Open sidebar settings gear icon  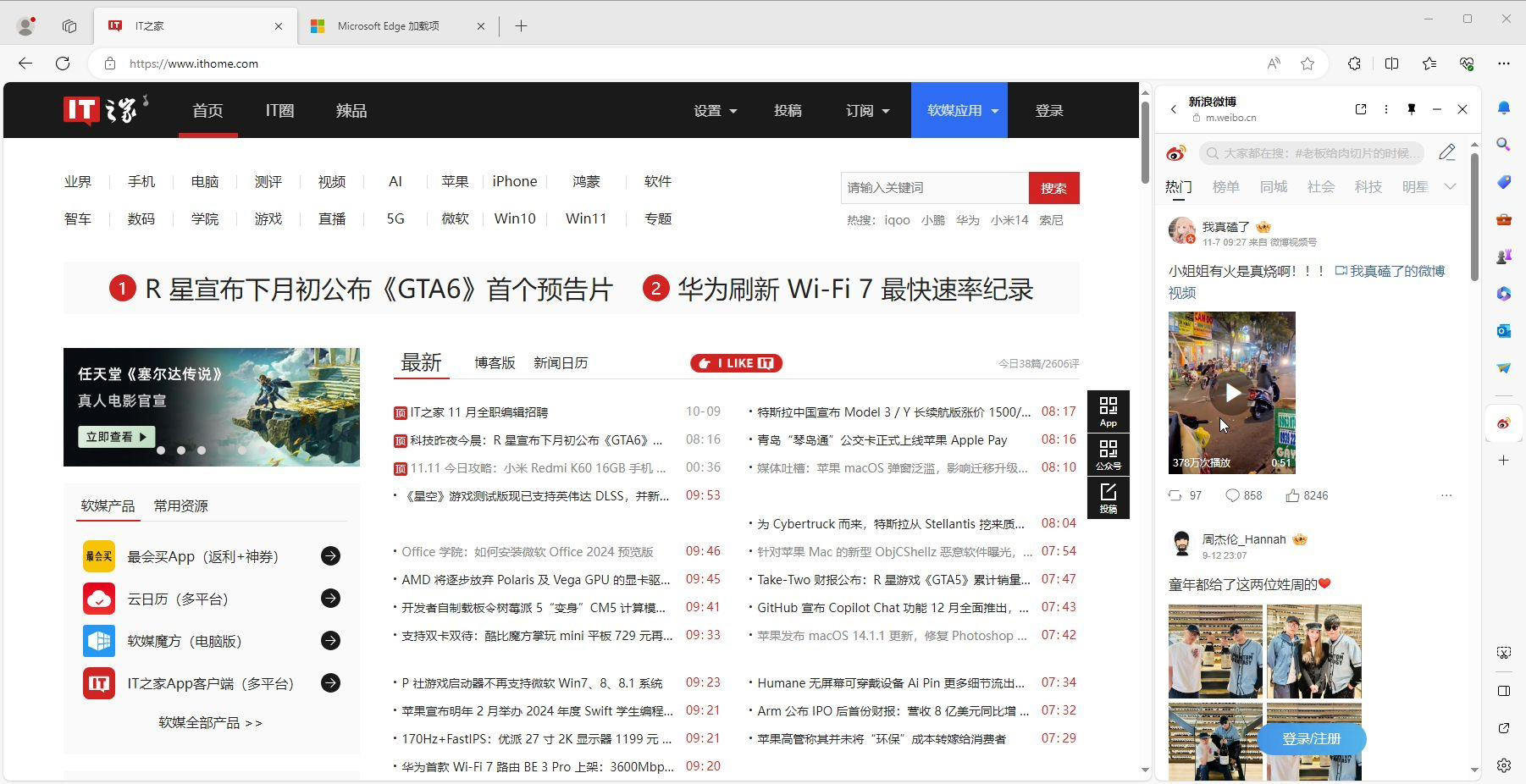(x=1504, y=765)
